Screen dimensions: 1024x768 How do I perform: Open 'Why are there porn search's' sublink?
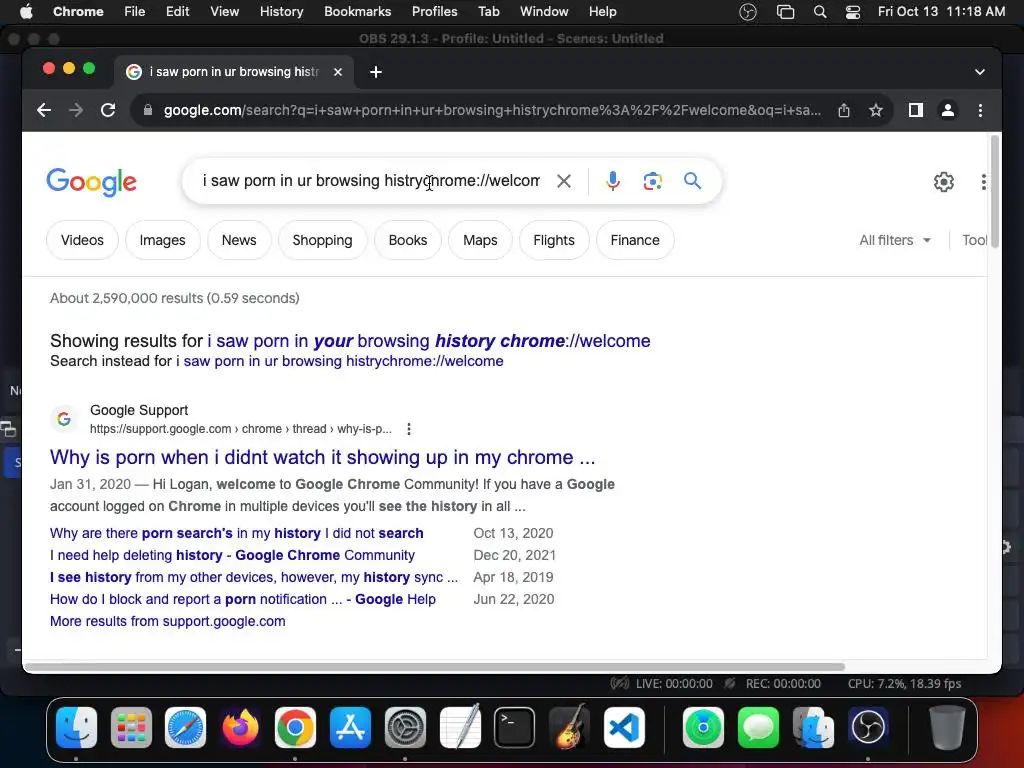[x=236, y=534]
